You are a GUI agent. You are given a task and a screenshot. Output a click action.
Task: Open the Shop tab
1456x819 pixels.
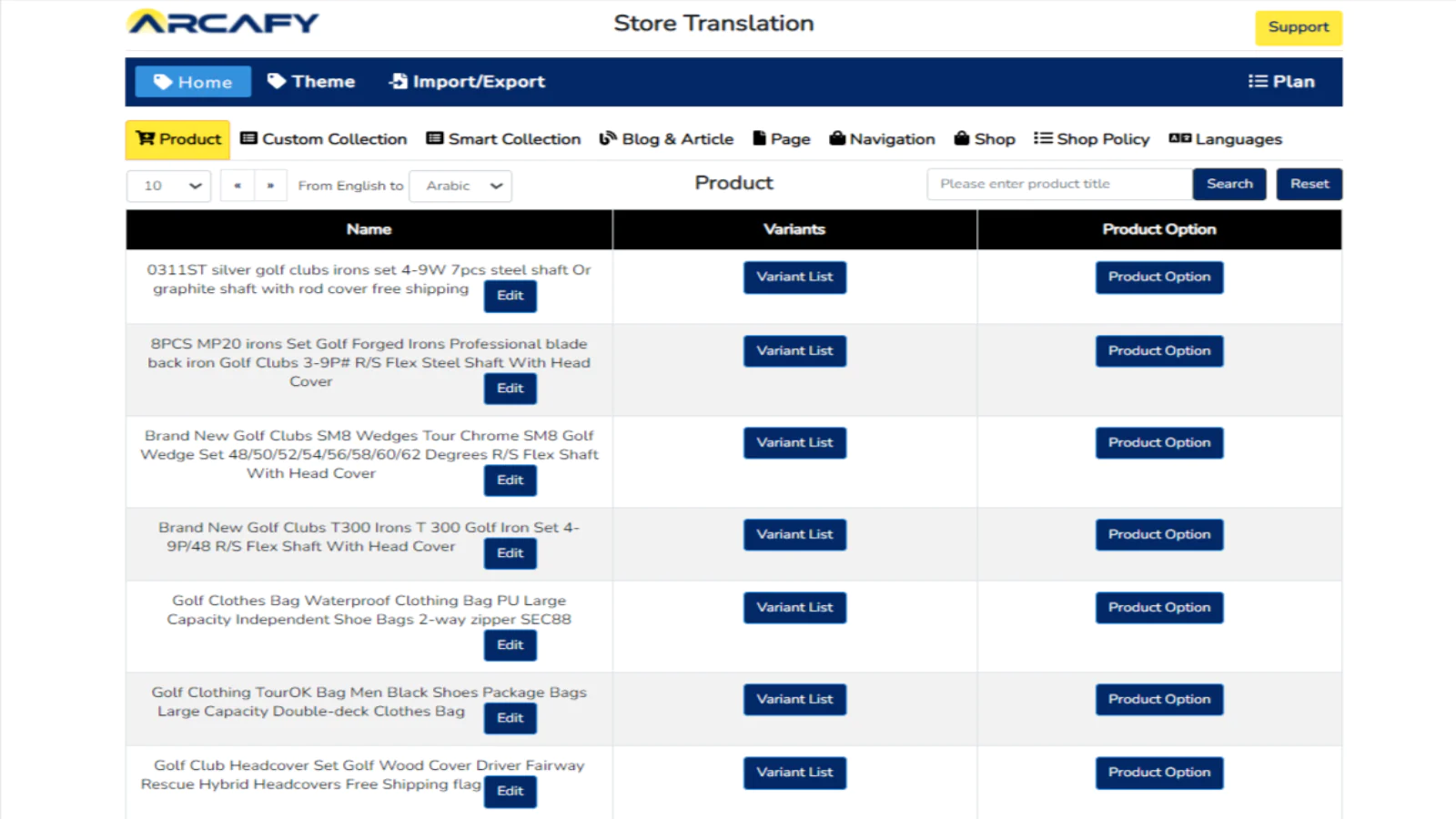985,139
